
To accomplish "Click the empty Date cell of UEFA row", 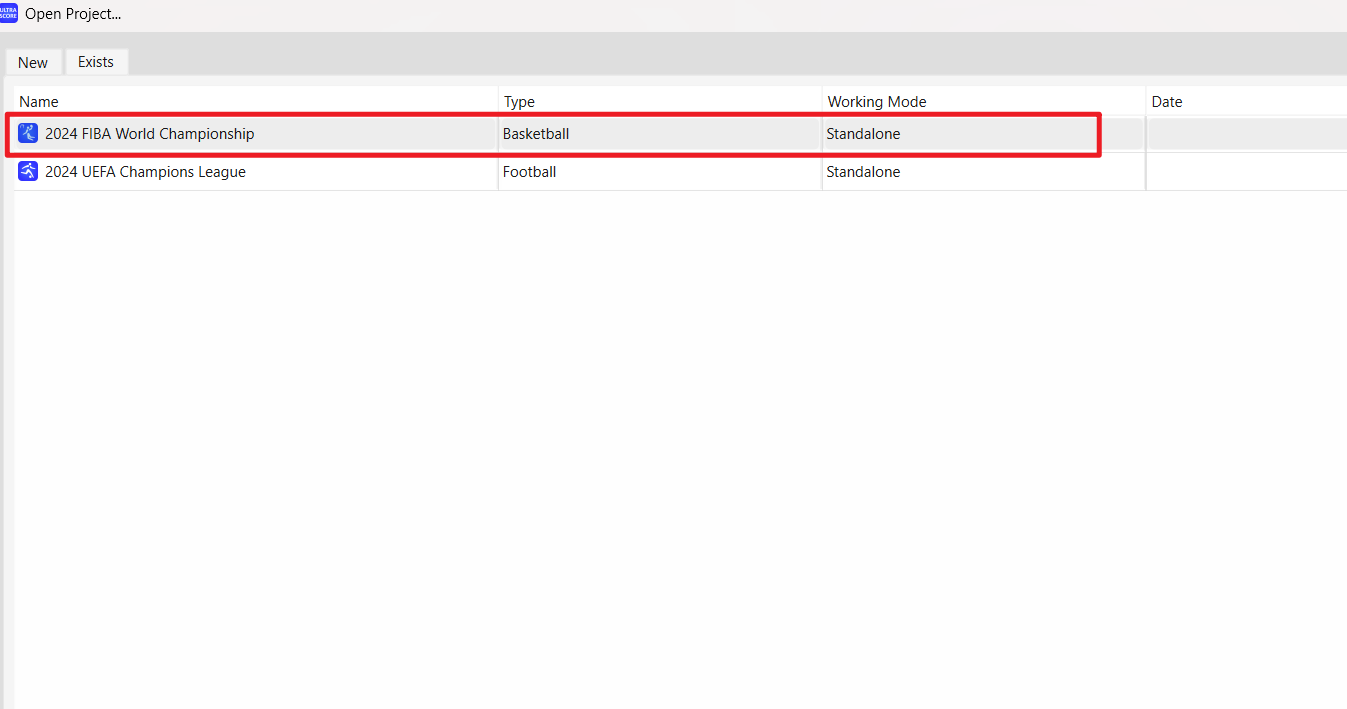I will [x=1245, y=172].
